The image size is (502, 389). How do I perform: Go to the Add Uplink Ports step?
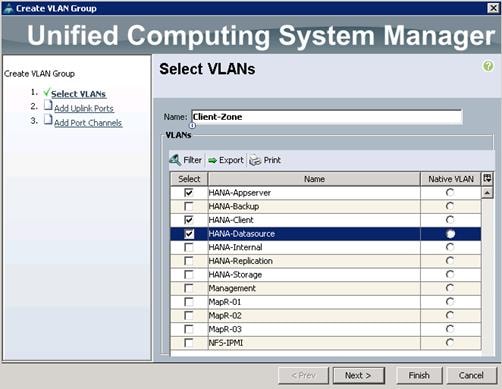pyautogui.click(x=84, y=108)
